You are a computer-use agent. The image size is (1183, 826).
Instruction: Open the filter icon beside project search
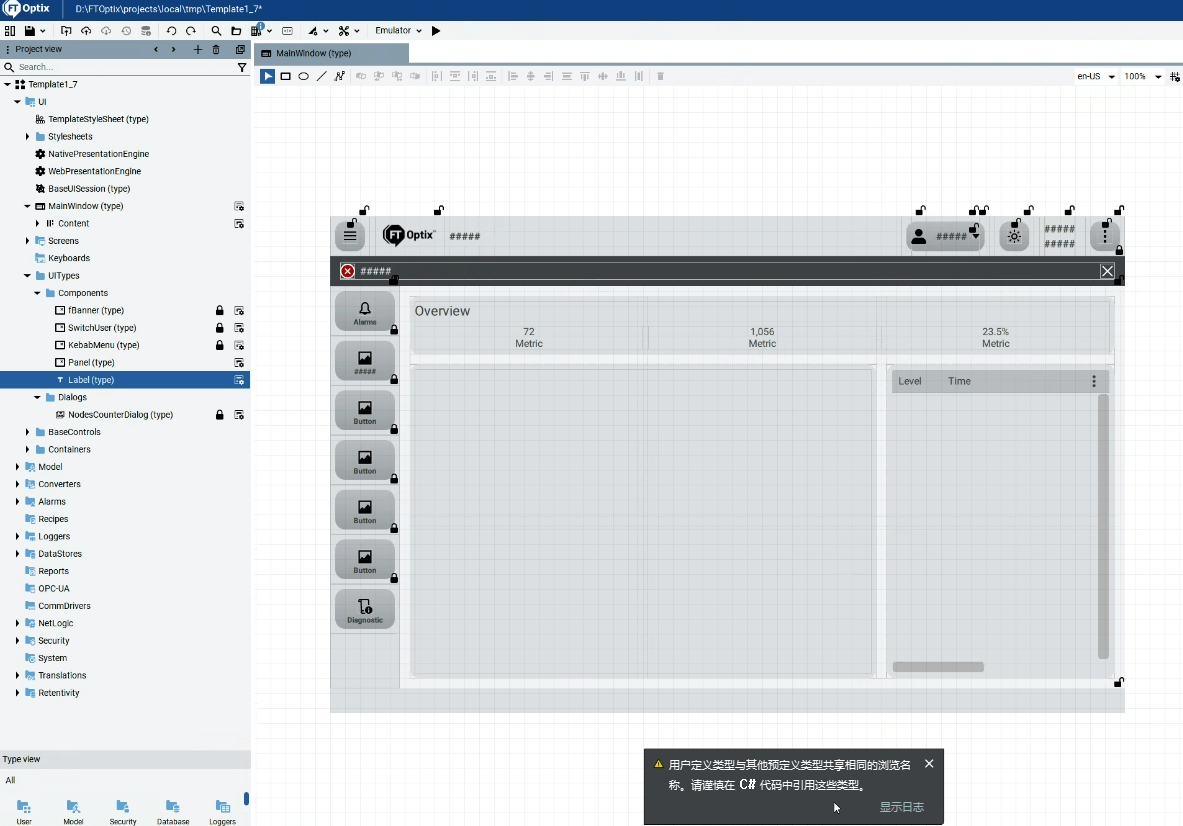tap(242, 67)
